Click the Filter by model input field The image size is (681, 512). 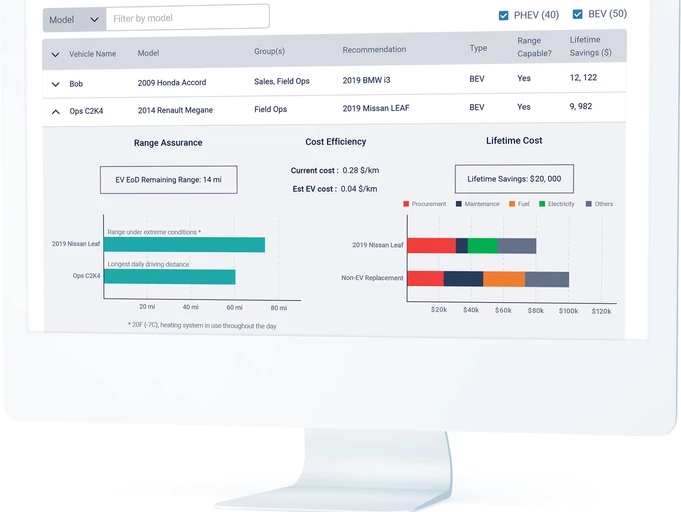187,17
